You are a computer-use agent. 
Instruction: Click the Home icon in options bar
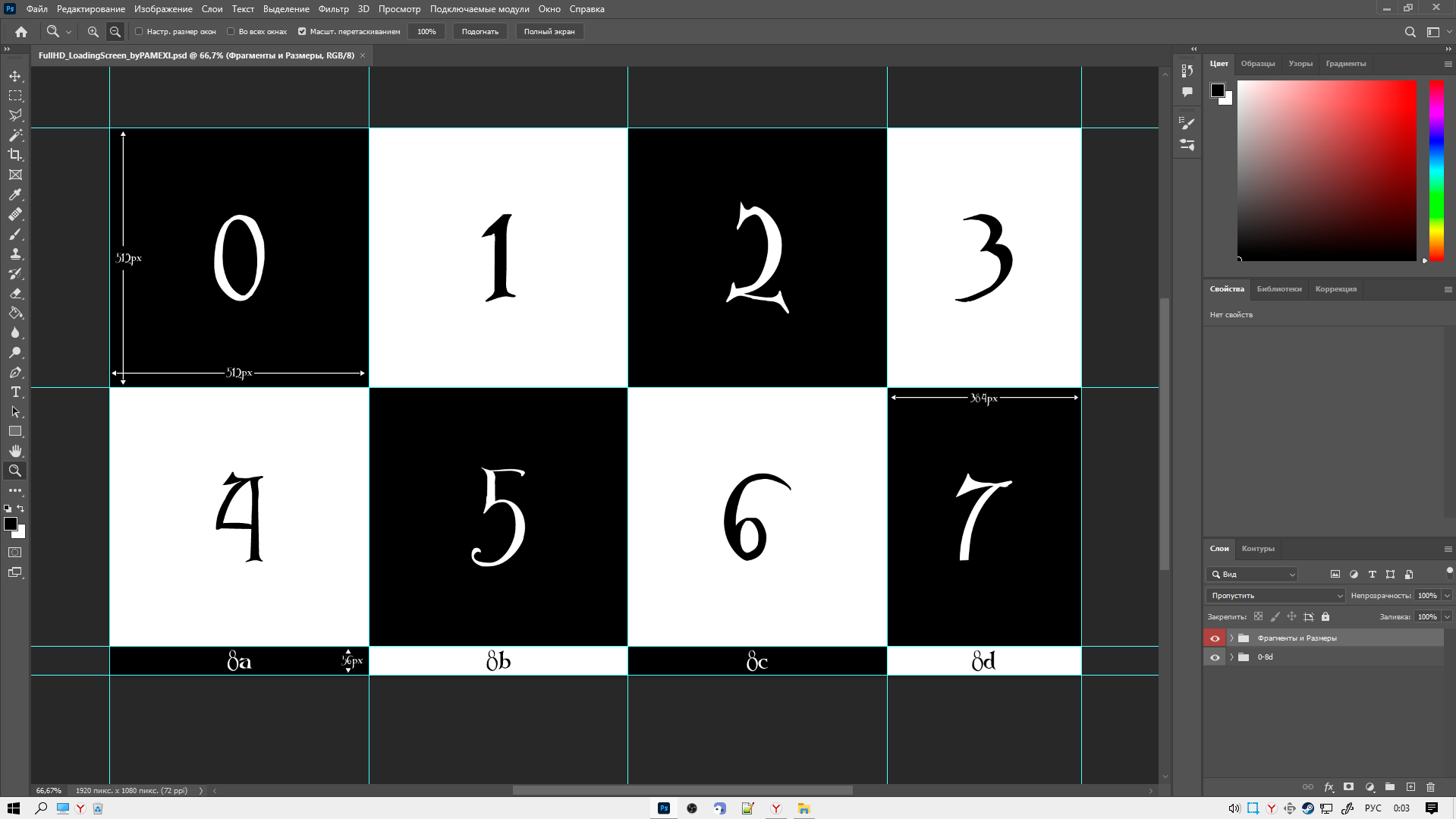pos(21,32)
